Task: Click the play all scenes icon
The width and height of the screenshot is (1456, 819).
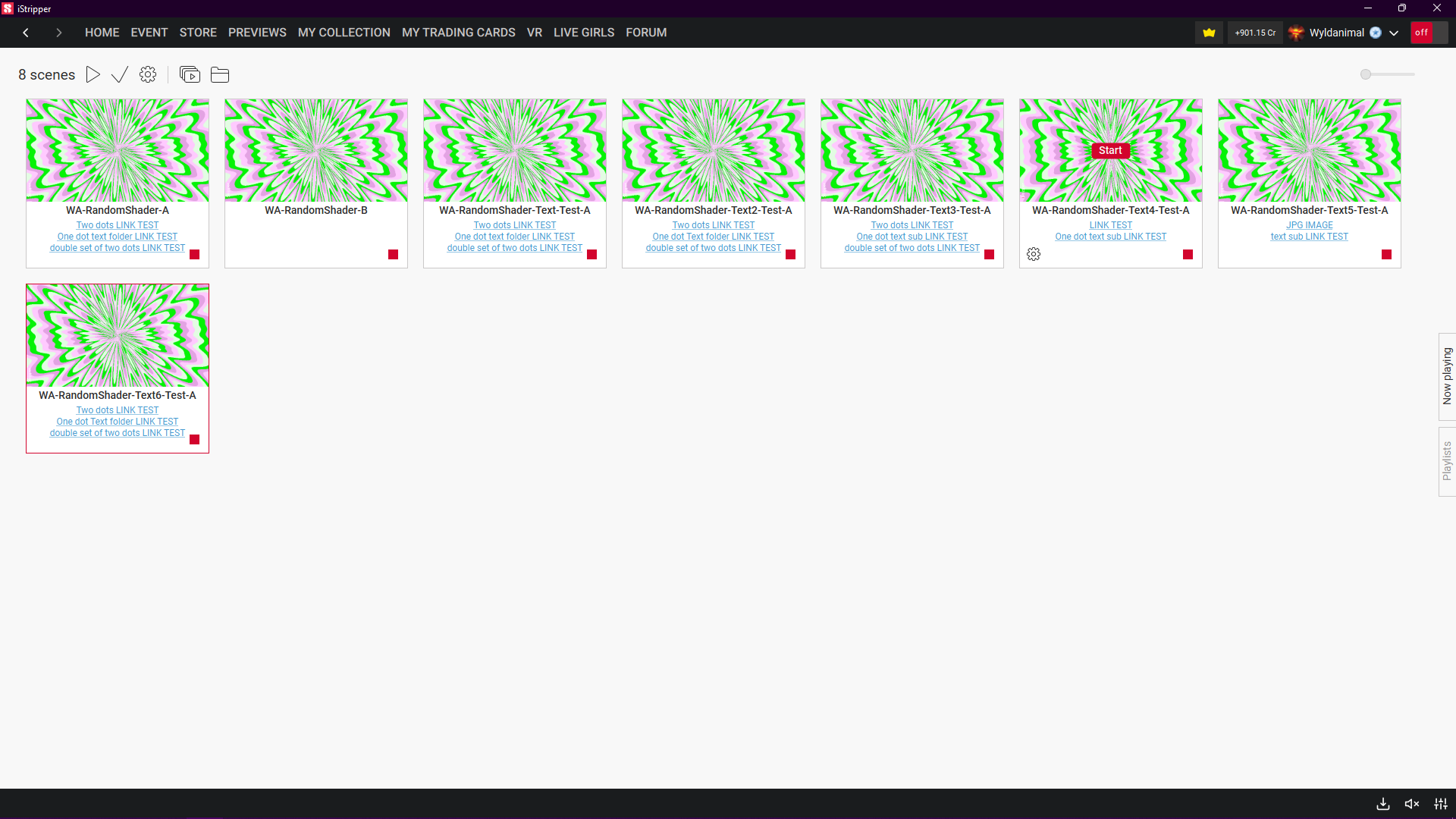Action: click(x=93, y=74)
